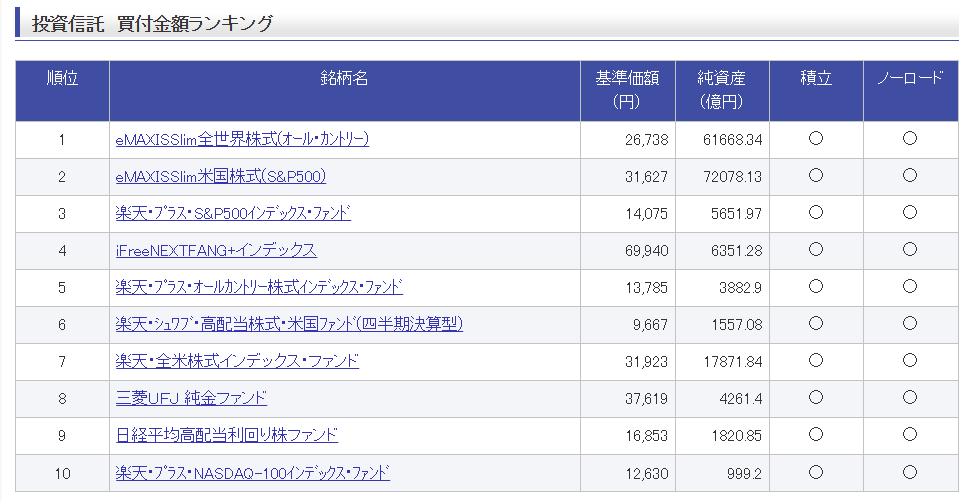This screenshot has height=501, width=965.
Task: Click the 順位 column header
Action: [62, 90]
